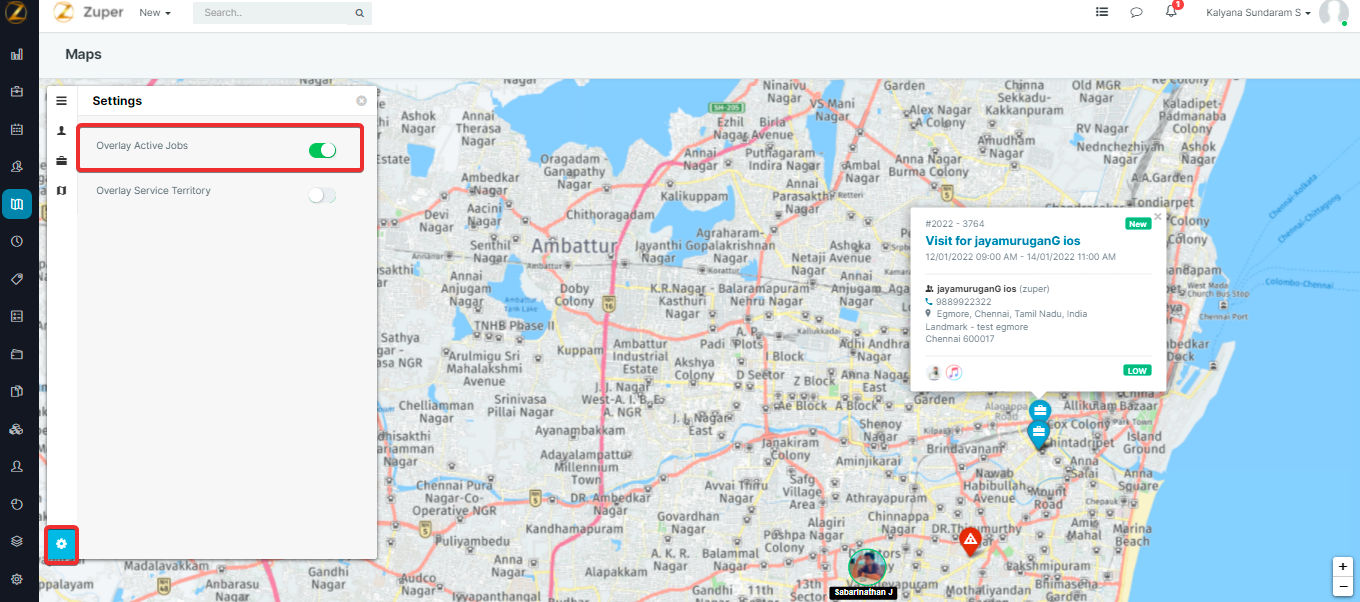Viewport: 1360px width, 602px height.
Task: Open the cubes icon in dark sidebar
Action: click(17, 429)
